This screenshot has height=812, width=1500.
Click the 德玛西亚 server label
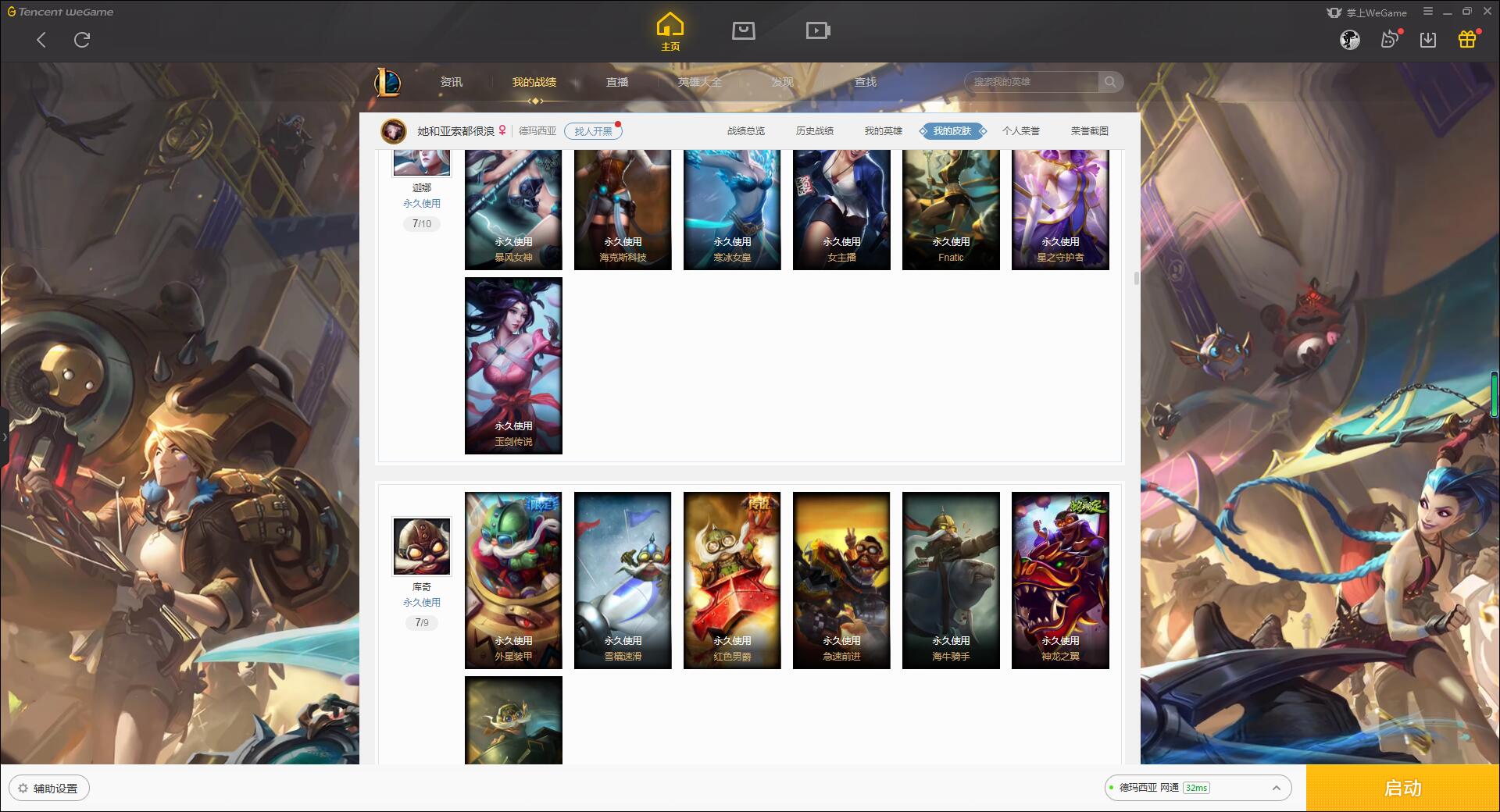[537, 131]
